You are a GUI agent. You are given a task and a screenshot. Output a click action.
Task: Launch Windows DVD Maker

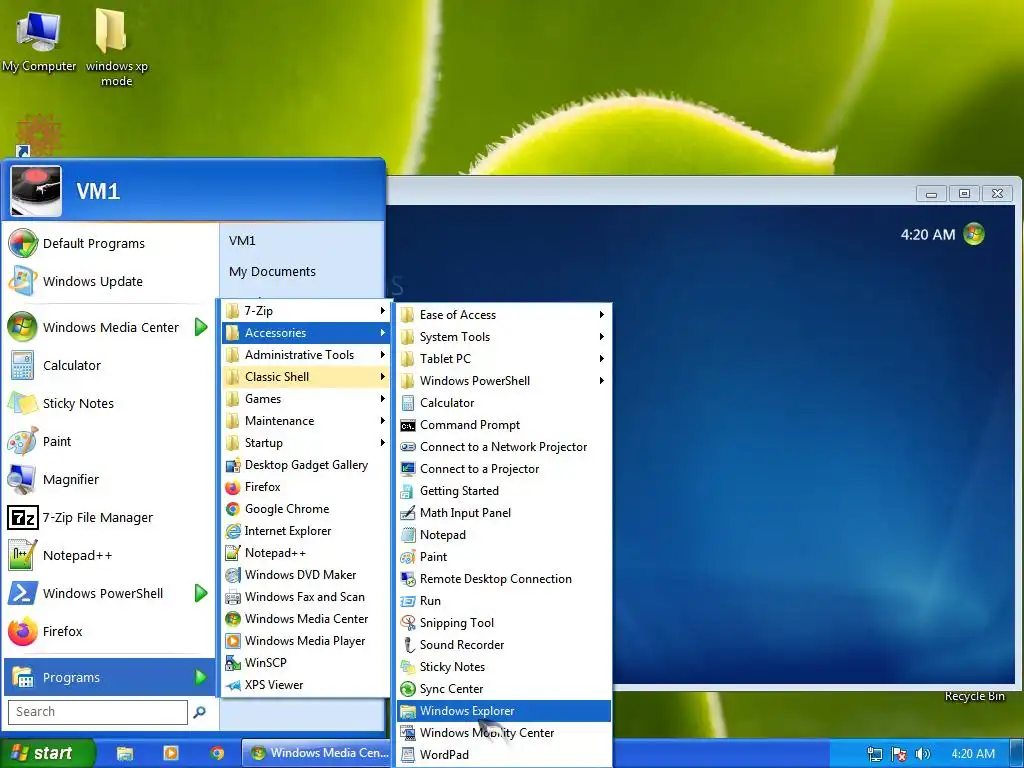pos(306,575)
